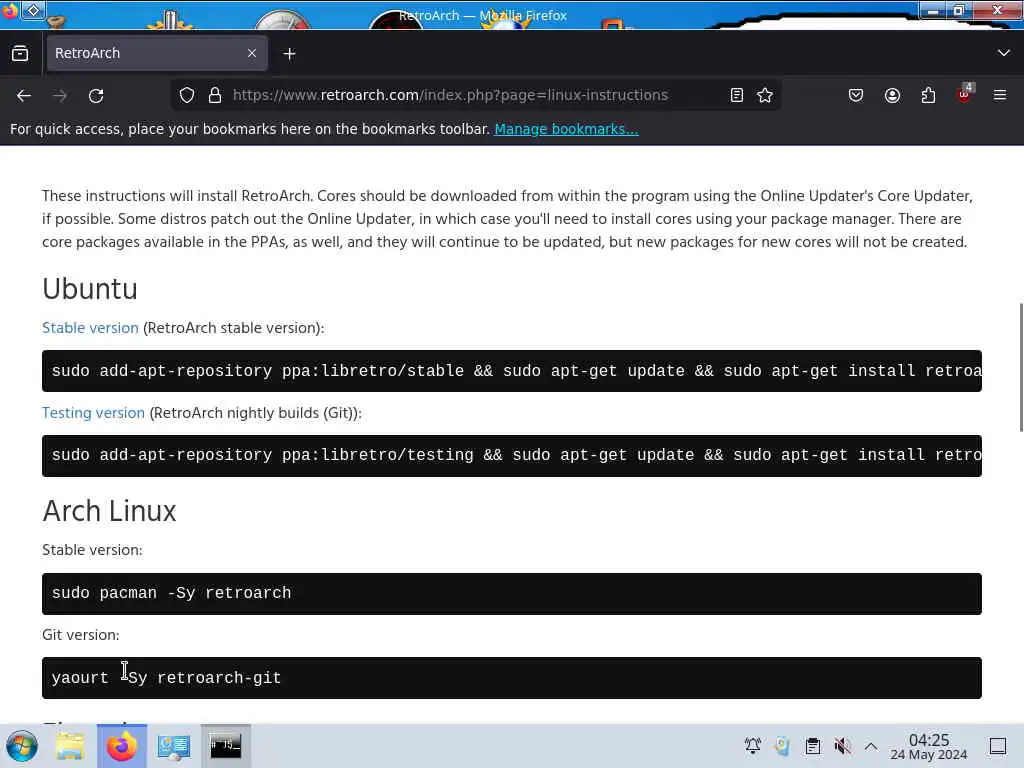The height and width of the screenshot is (768, 1024).
Task: Expand hidden system tray icons
Action: pos(871,745)
